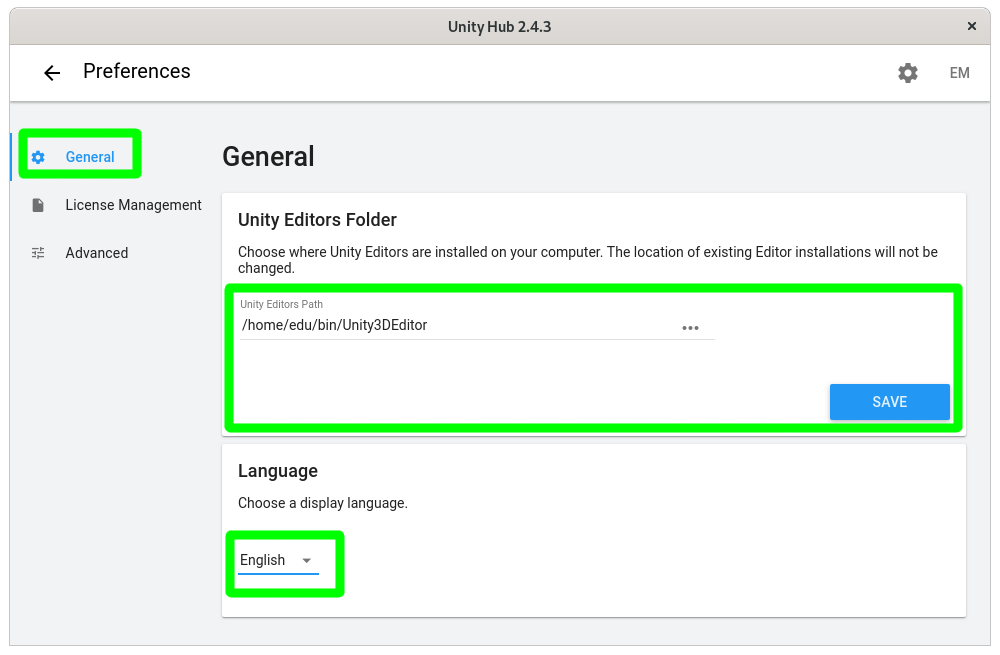Open the English language dropdown
Screen dimensions: 1000x655
(278, 560)
